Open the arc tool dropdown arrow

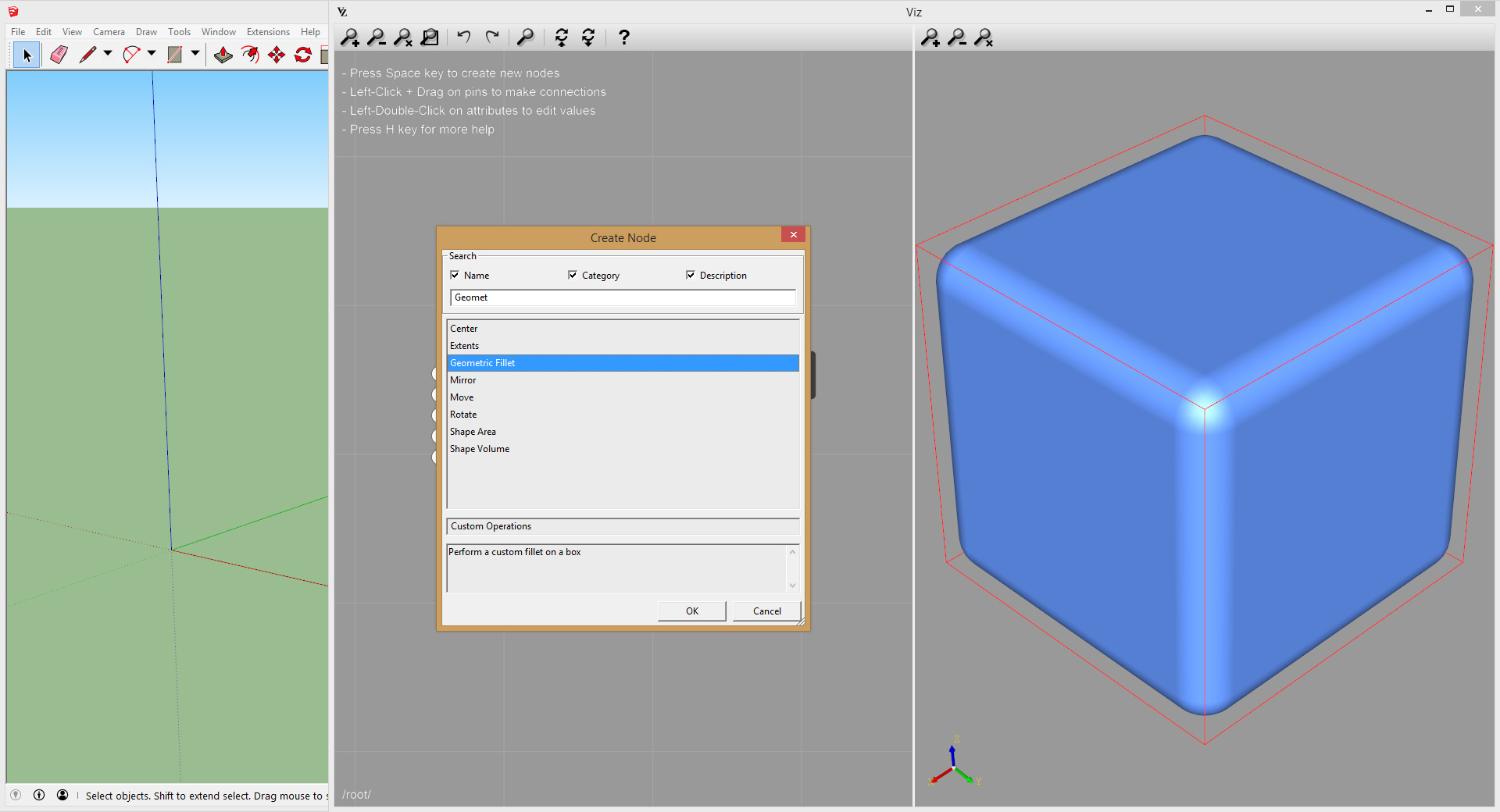coord(152,54)
